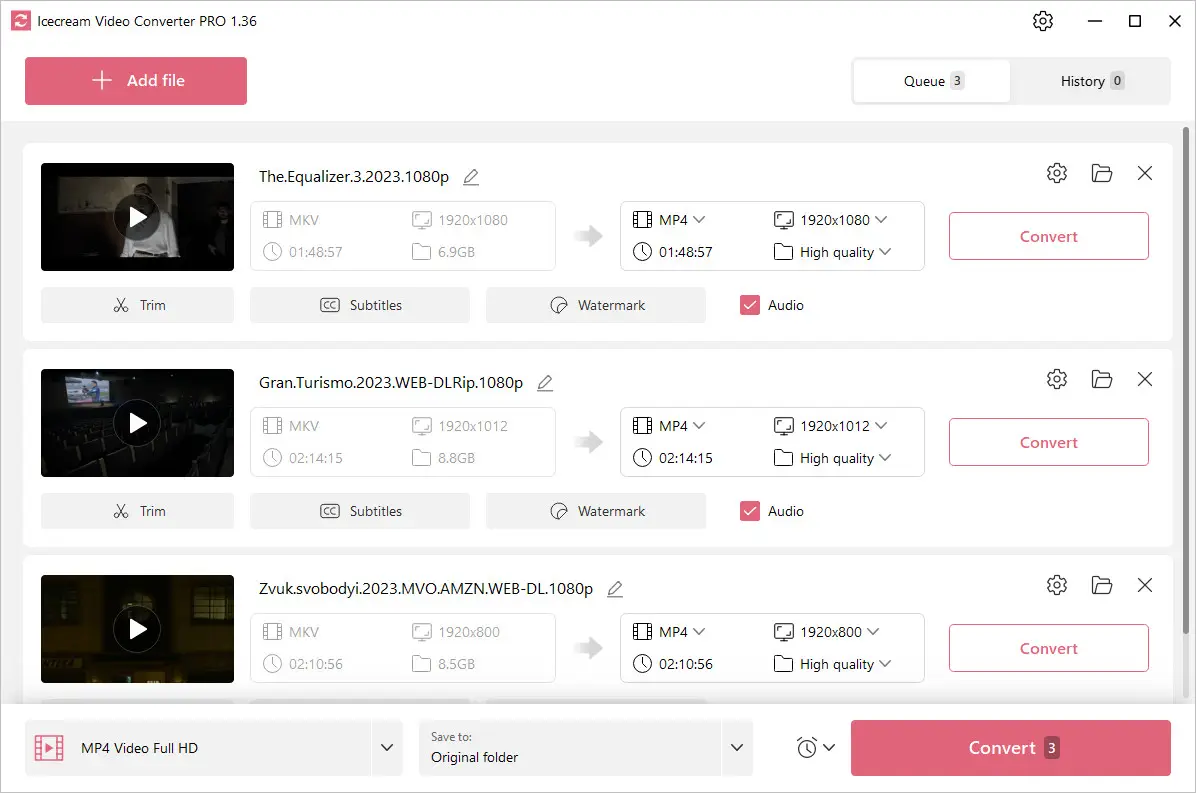
Task: Open the Save to folder dropdown arrow
Action: (737, 747)
